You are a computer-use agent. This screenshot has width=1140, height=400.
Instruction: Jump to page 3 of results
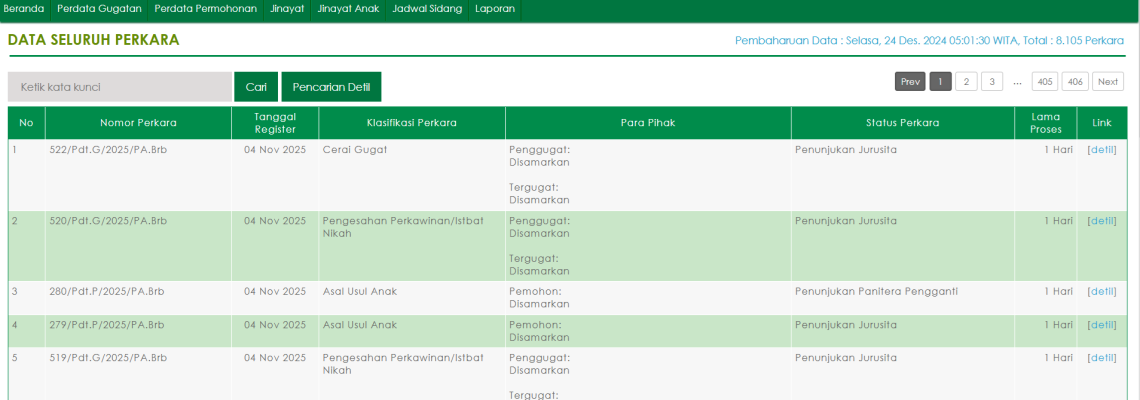[x=992, y=82]
